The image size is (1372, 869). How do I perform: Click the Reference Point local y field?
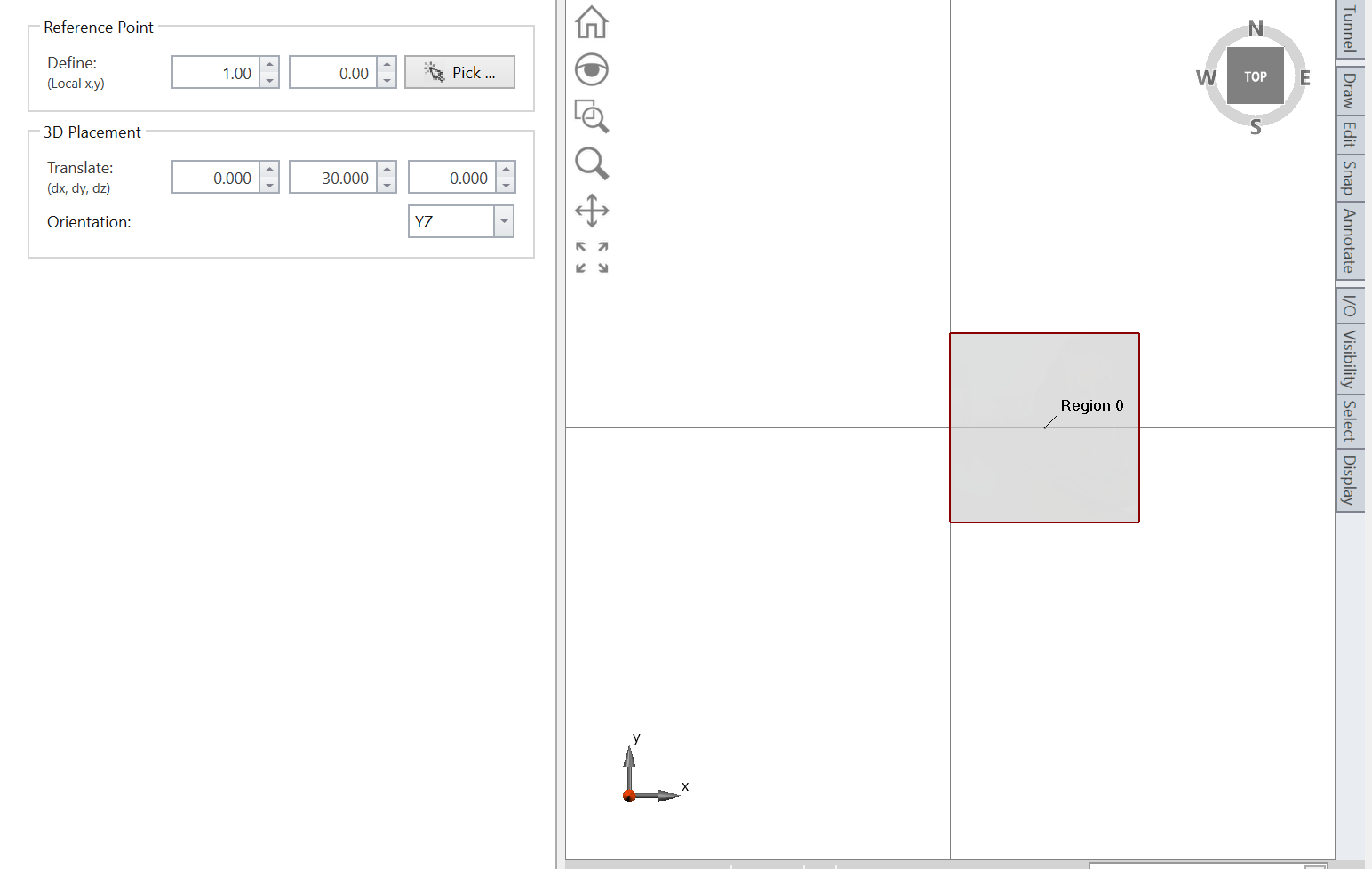(333, 73)
